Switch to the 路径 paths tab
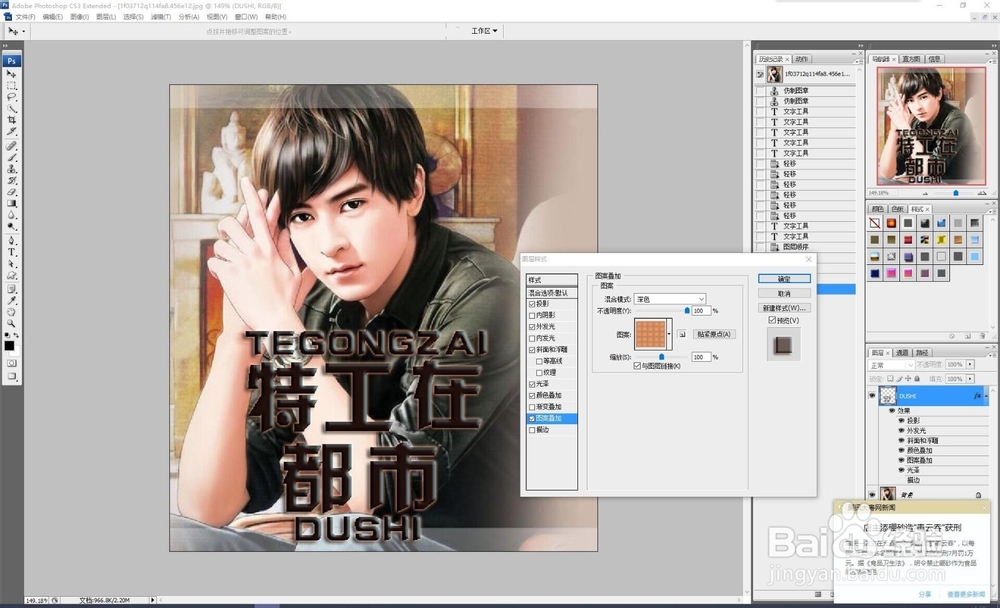The width and height of the screenshot is (1000, 608). point(922,352)
